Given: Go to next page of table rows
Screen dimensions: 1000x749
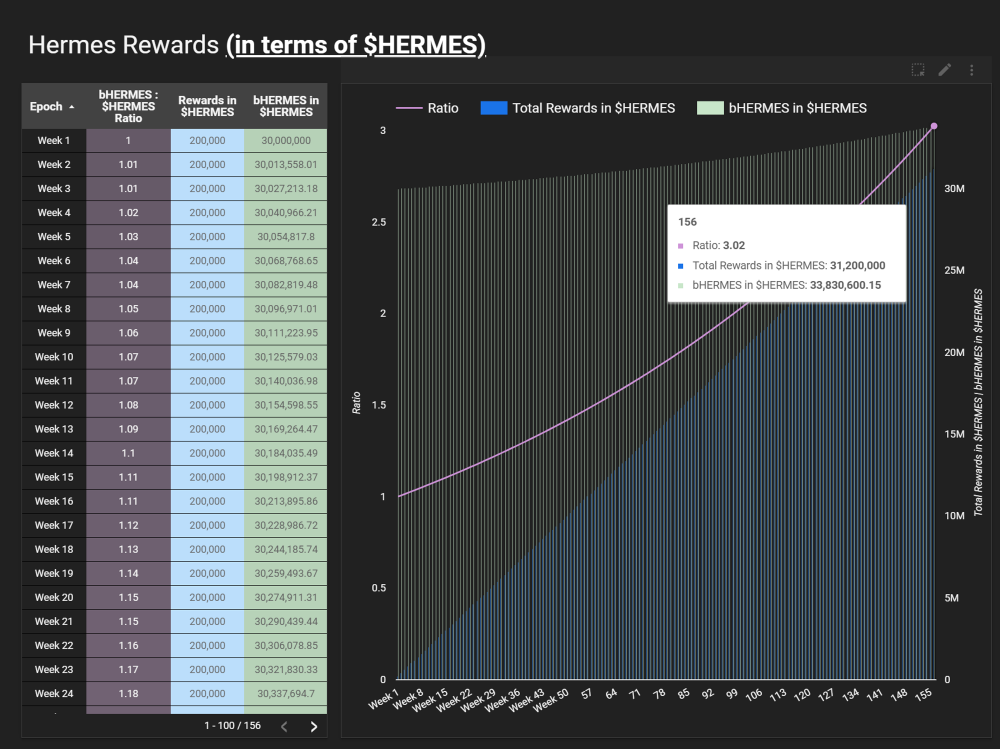Looking at the screenshot, I should coord(314,726).
